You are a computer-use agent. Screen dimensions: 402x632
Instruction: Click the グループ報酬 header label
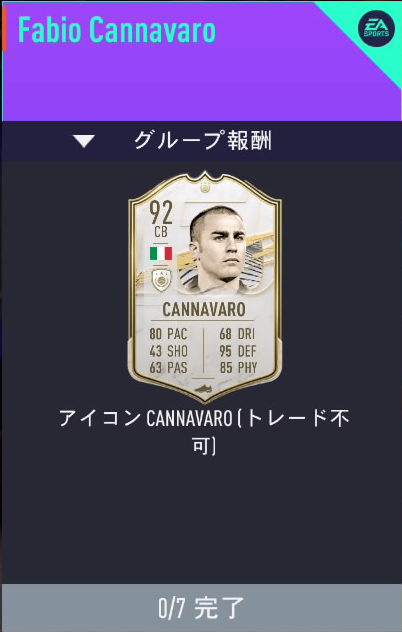click(202, 141)
